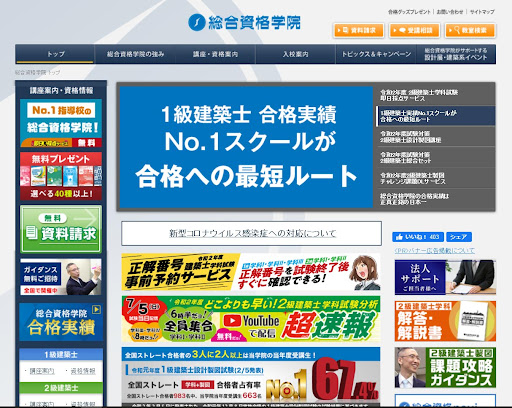Click the 全国ストレート合格者 67.4% banner
Image resolution: width=512 pixels, height=408 pixels.
tap(251, 377)
